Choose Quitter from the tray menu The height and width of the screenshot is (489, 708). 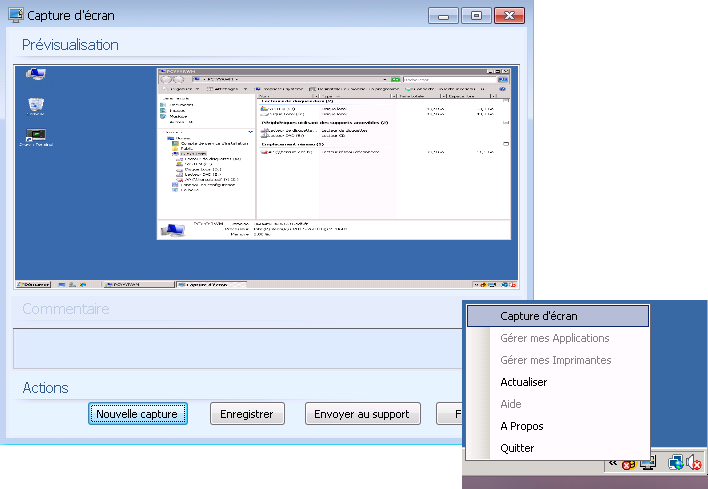(x=558, y=448)
